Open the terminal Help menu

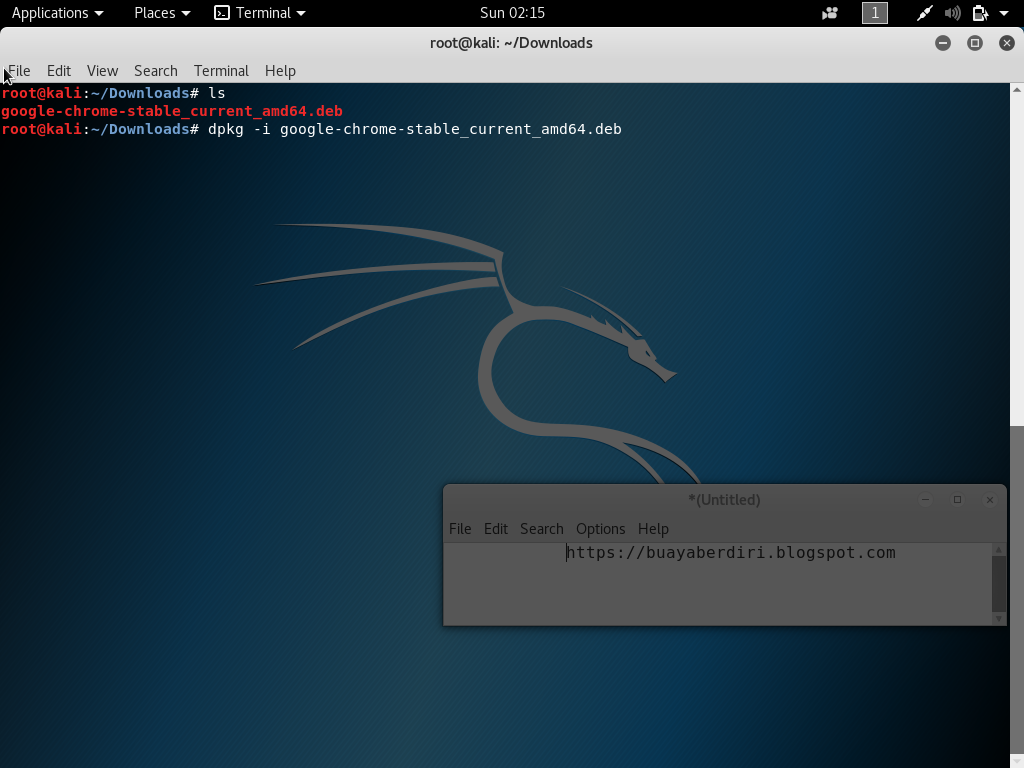(280, 71)
